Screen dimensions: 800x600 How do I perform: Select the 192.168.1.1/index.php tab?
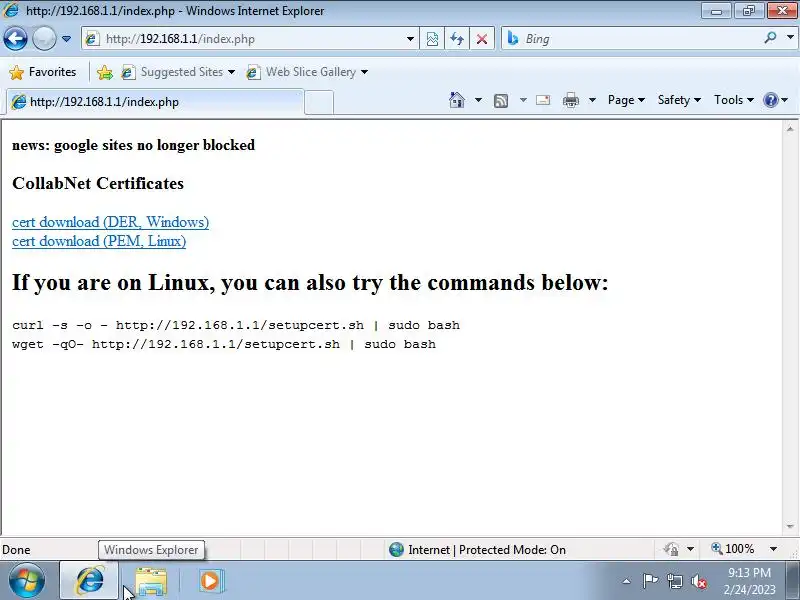tap(156, 102)
